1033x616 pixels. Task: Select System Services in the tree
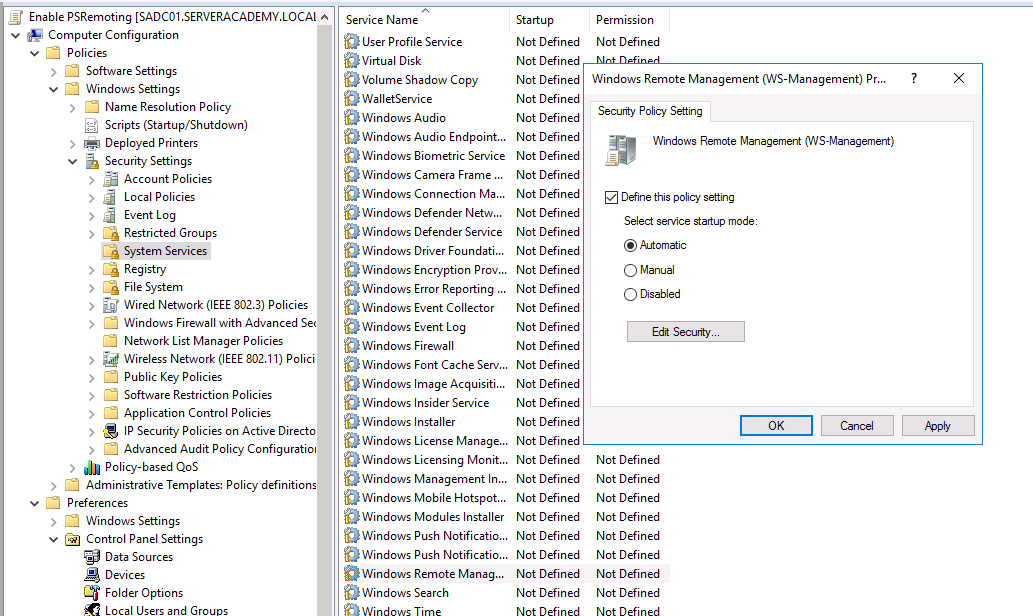pyautogui.click(x=165, y=251)
